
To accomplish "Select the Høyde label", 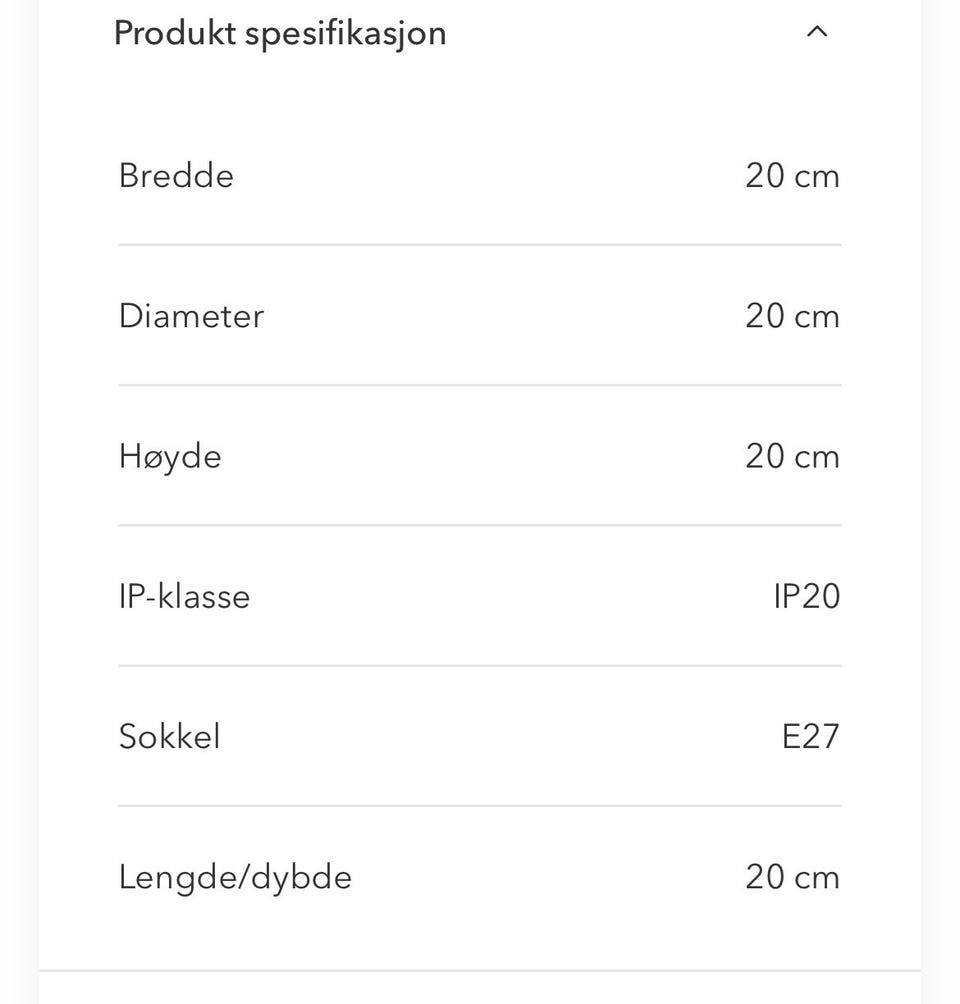I will tap(170, 457).
